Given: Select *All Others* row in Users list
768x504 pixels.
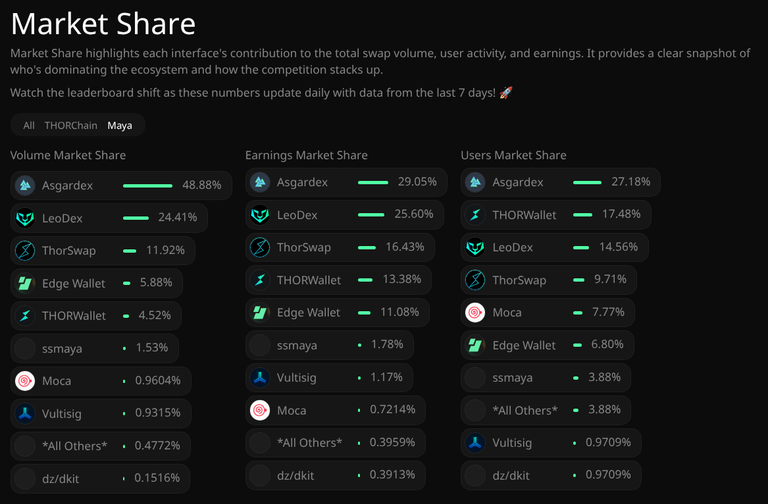Looking at the screenshot, I should (x=546, y=410).
